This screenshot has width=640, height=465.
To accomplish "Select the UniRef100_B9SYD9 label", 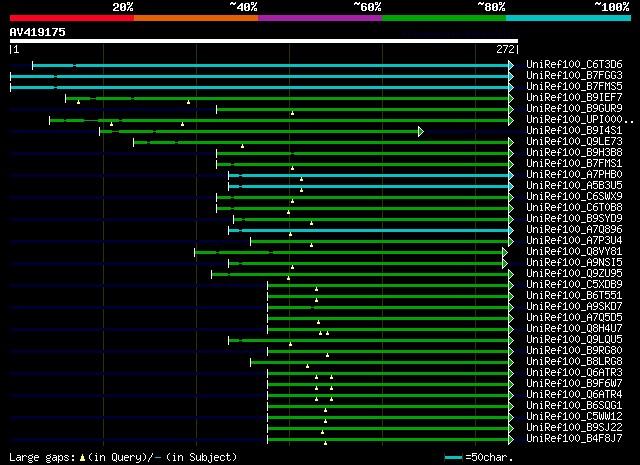I will click(574, 218).
